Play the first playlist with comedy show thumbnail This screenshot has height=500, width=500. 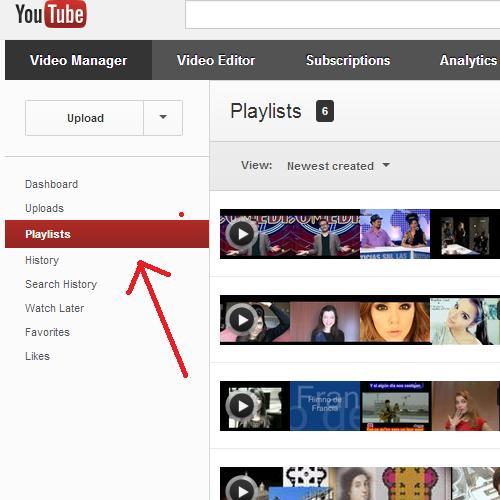(243, 234)
